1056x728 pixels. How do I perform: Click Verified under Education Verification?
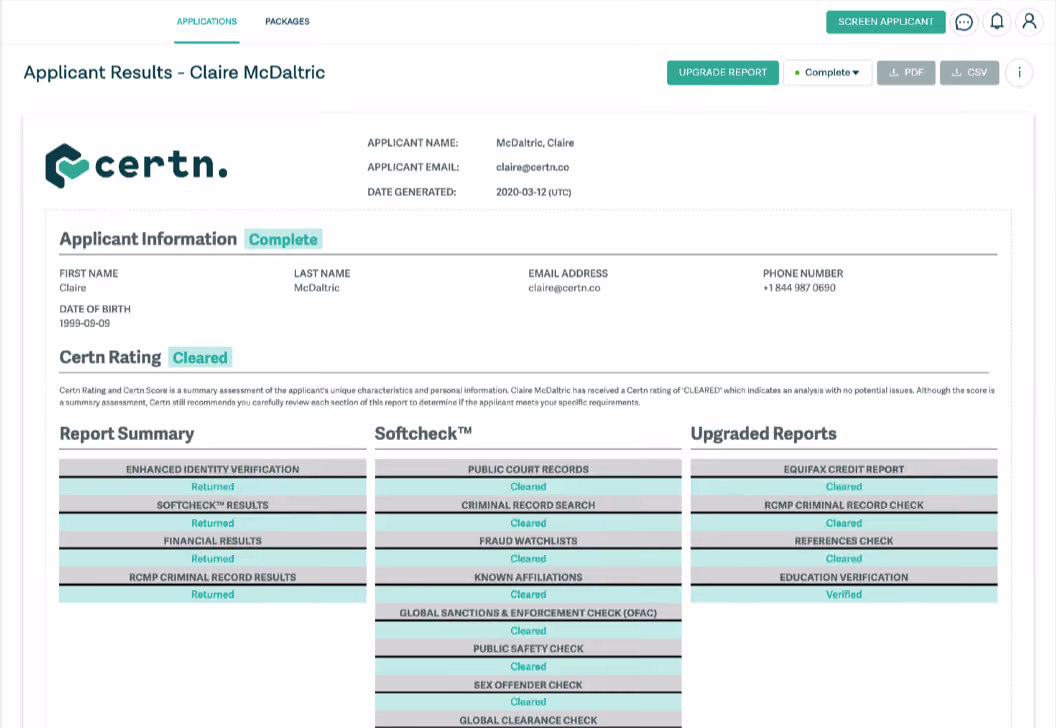point(844,595)
